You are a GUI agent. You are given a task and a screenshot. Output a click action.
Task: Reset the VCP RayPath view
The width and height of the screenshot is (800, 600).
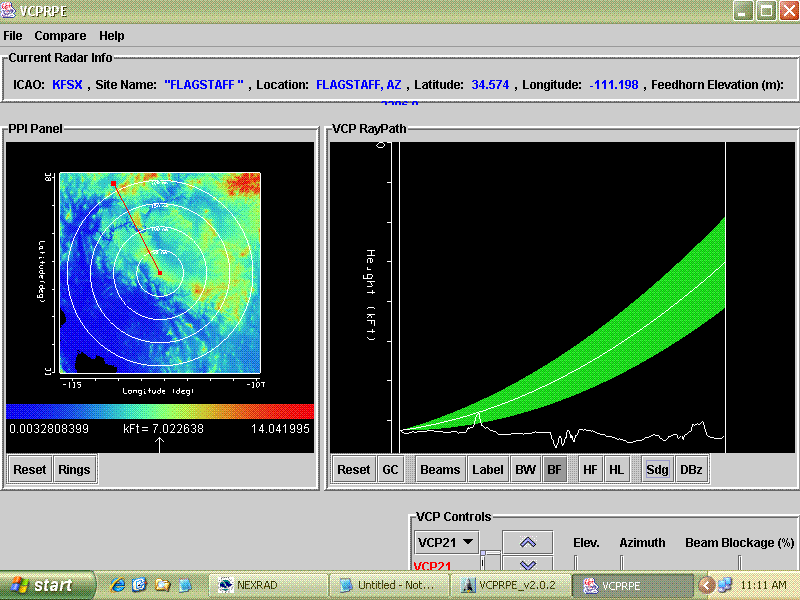(x=353, y=469)
